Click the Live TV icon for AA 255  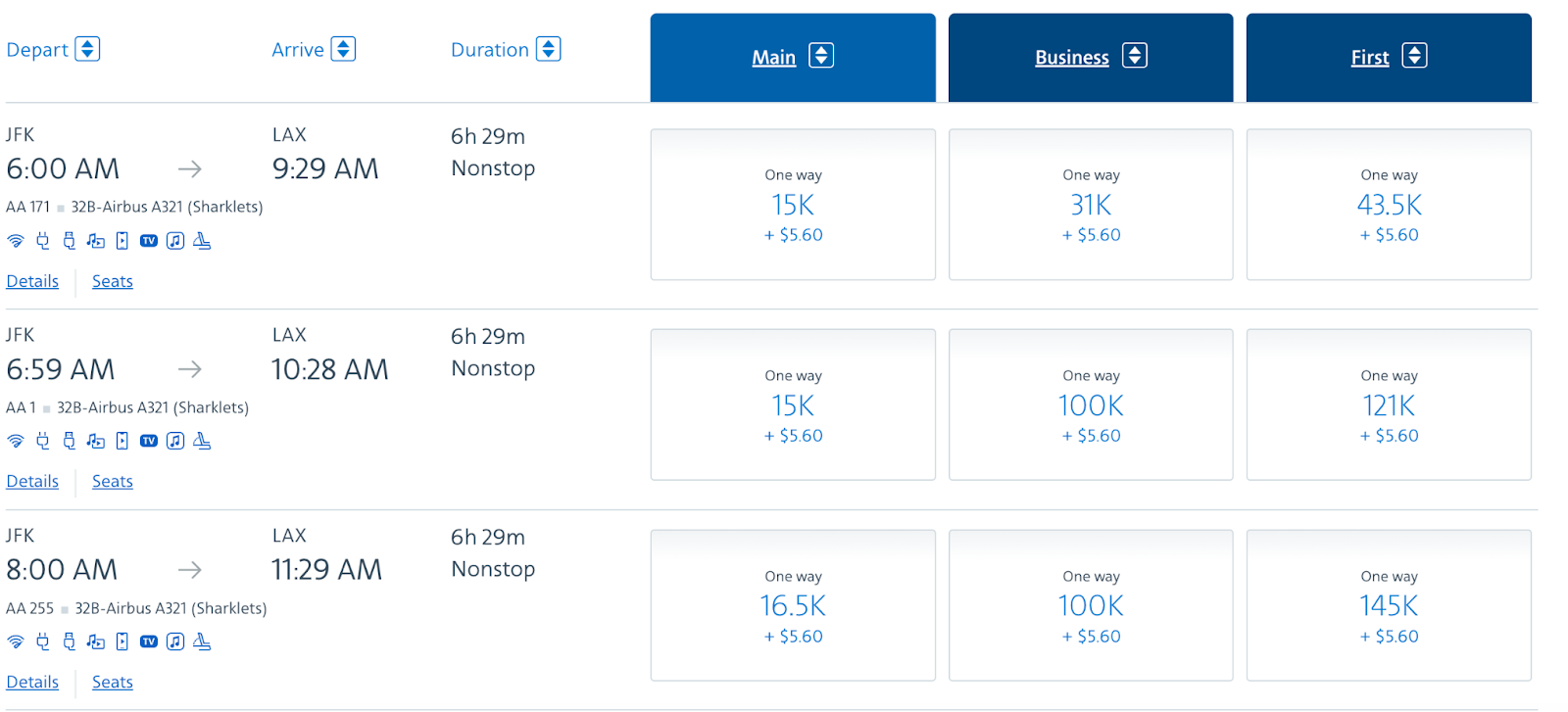pos(149,641)
